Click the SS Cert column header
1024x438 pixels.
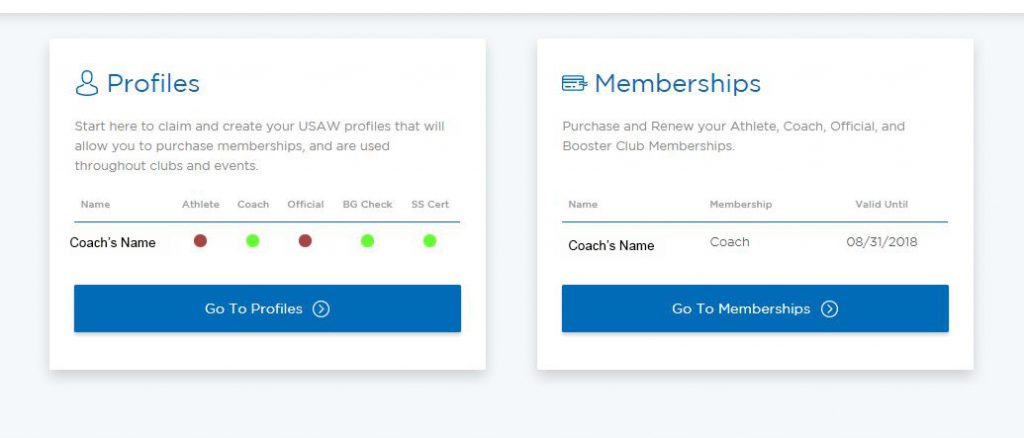pos(430,204)
